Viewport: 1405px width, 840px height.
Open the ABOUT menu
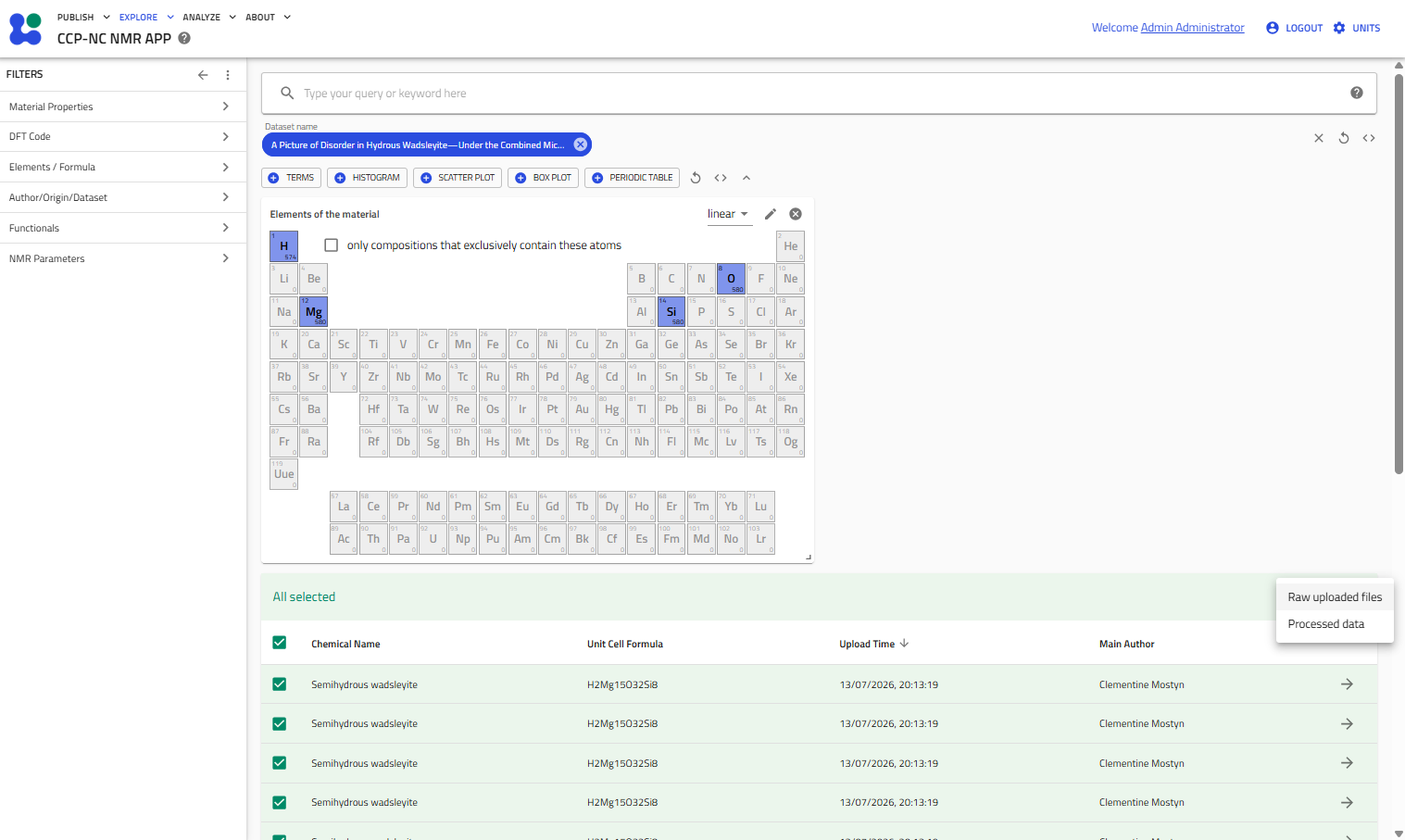click(x=268, y=17)
